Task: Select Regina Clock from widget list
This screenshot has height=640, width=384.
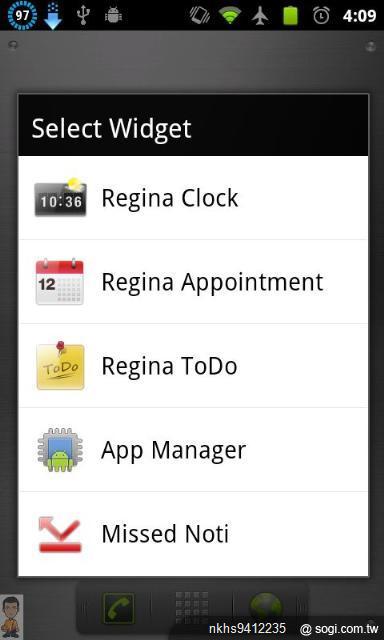Action: (193, 198)
